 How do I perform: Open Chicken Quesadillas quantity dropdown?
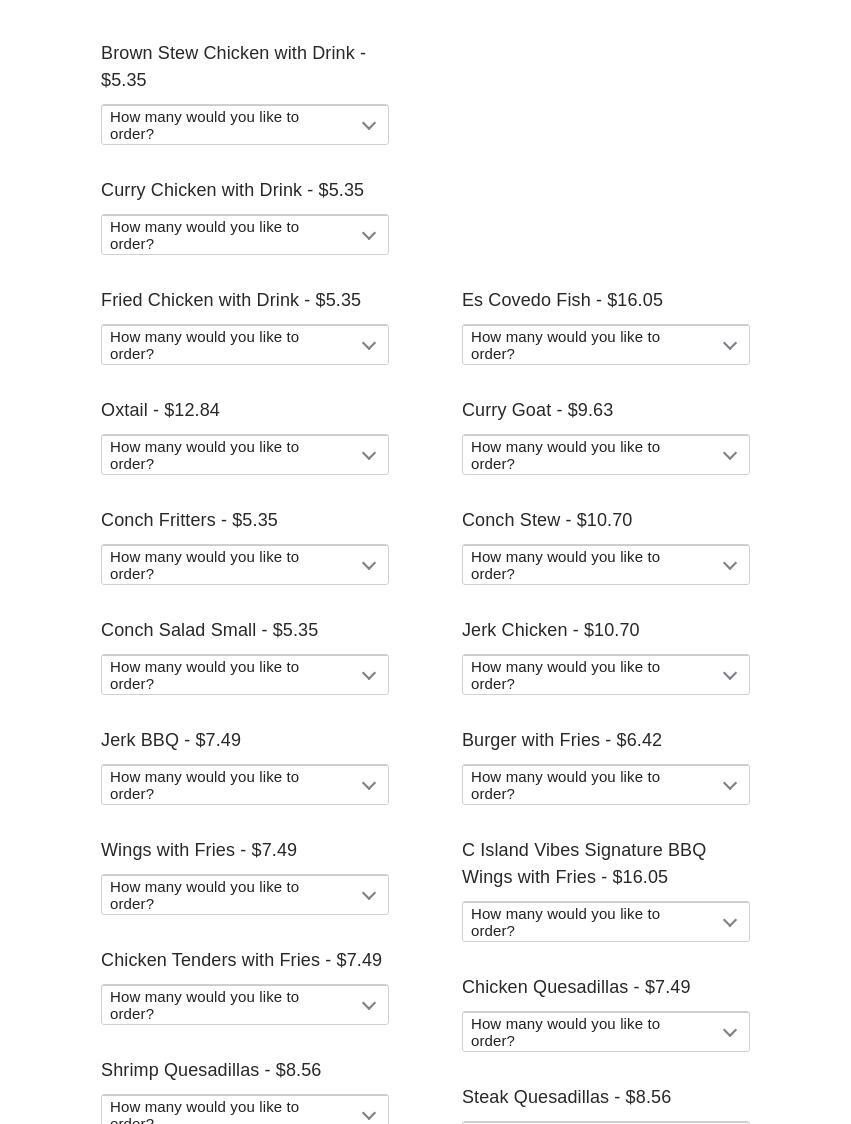coord(605,1032)
